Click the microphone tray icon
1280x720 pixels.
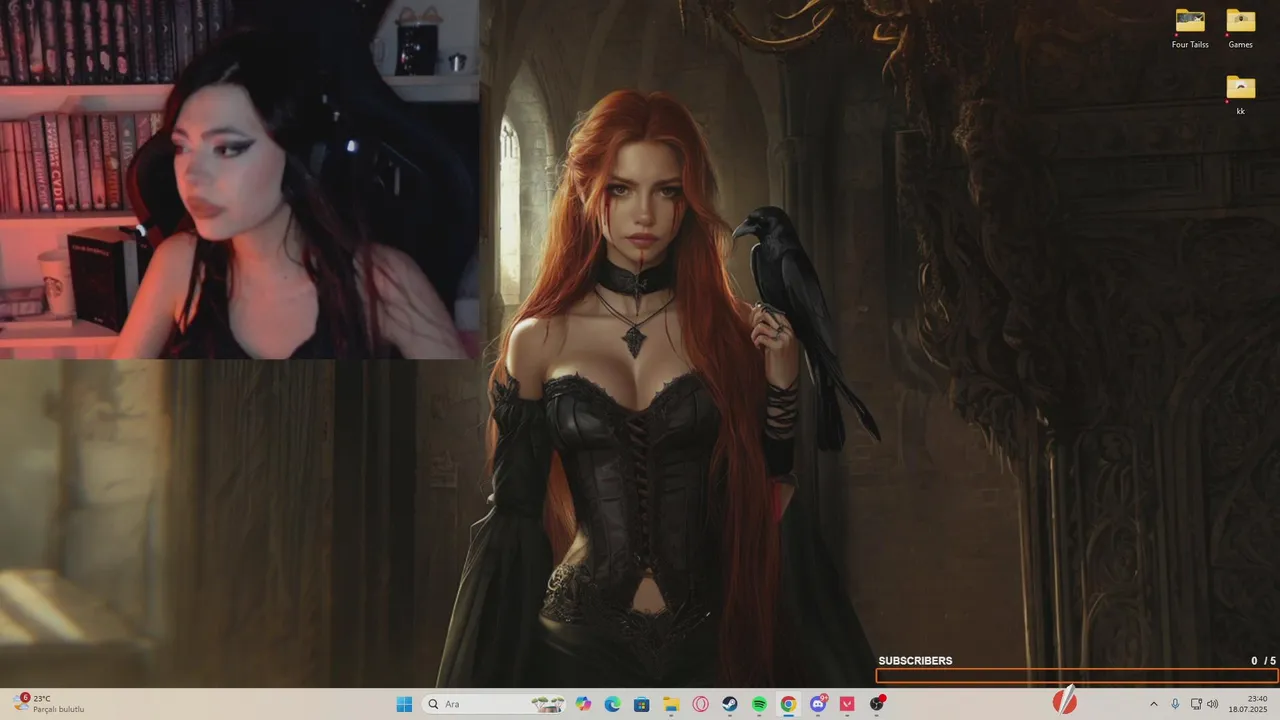click(x=1175, y=704)
